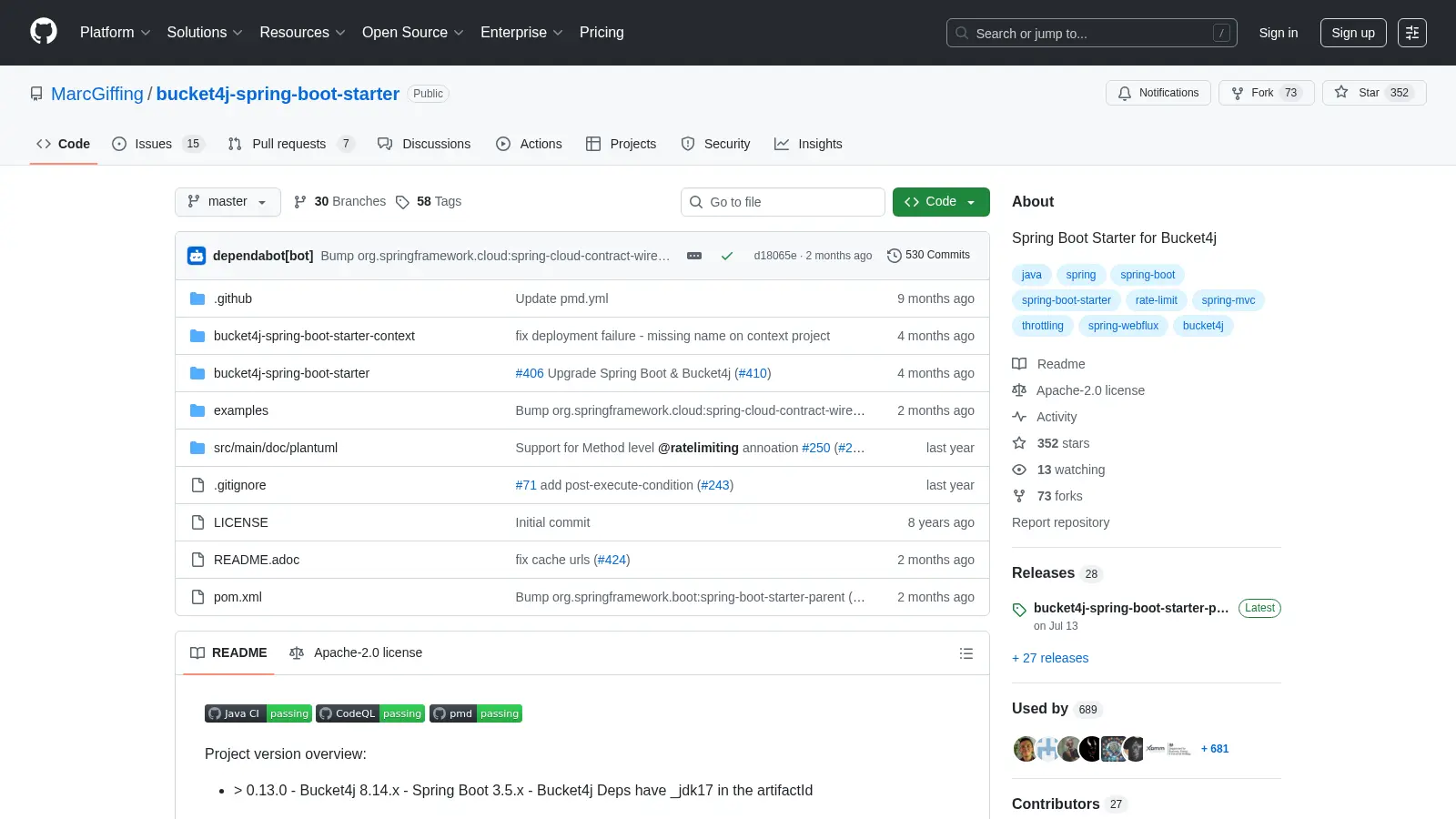Click the dependabot avatar icon
Viewport: 1456px width, 819px height.
tap(197, 256)
